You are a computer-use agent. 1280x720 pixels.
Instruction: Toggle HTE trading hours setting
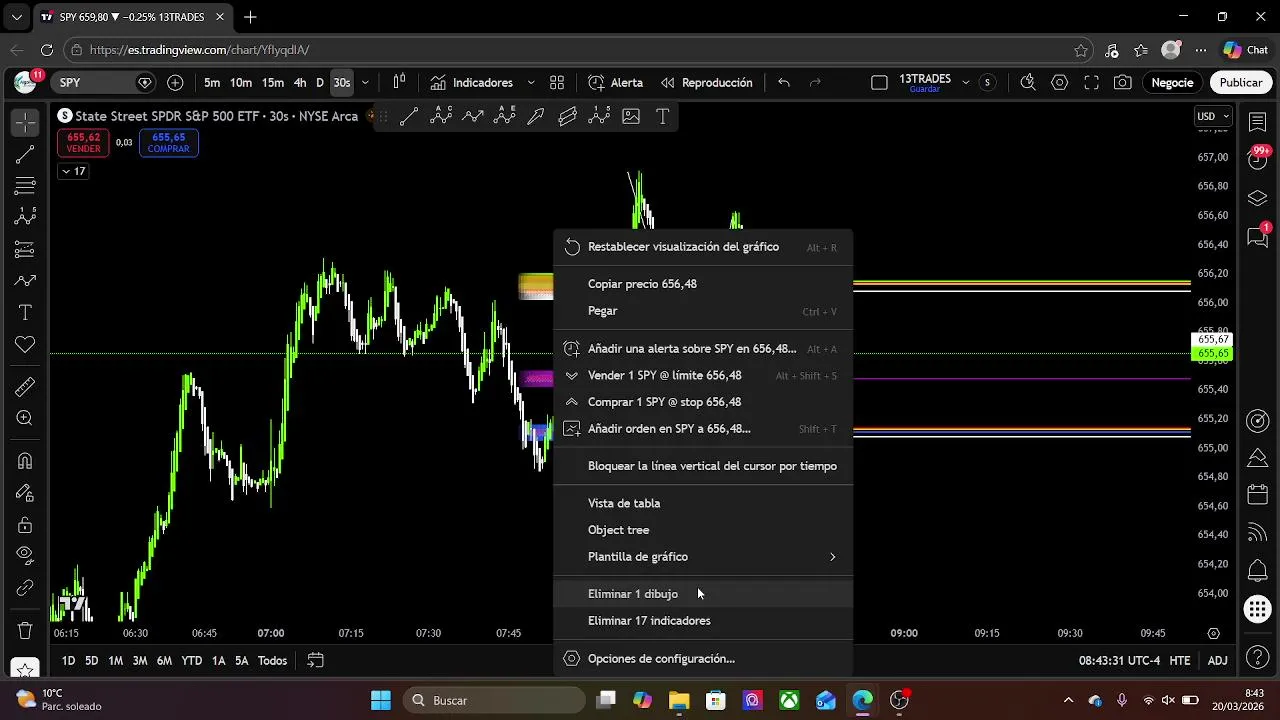(1180, 661)
